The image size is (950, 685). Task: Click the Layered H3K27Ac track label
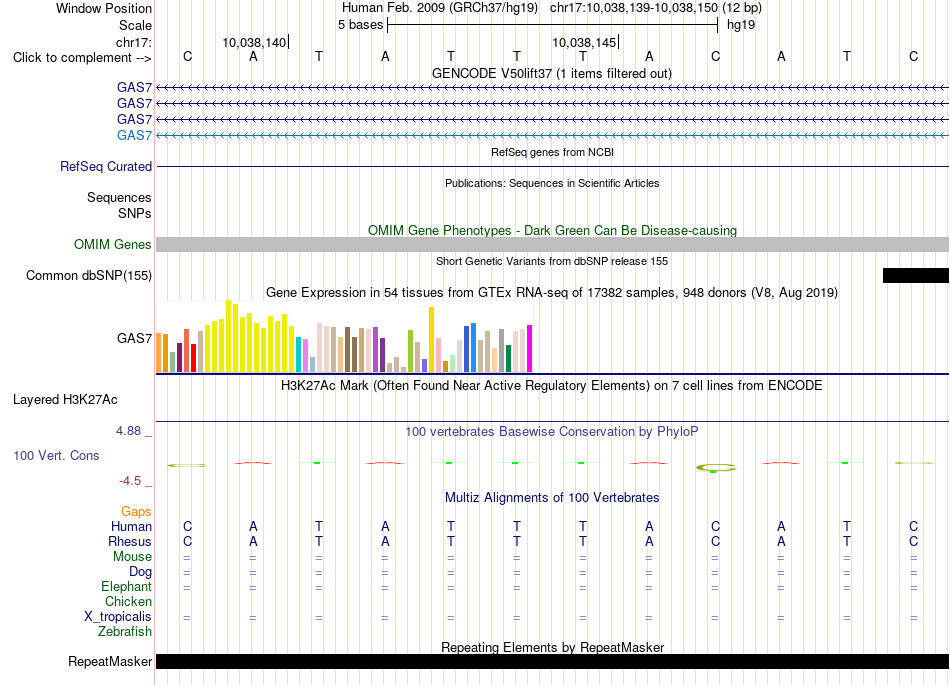click(x=65, y=400)
